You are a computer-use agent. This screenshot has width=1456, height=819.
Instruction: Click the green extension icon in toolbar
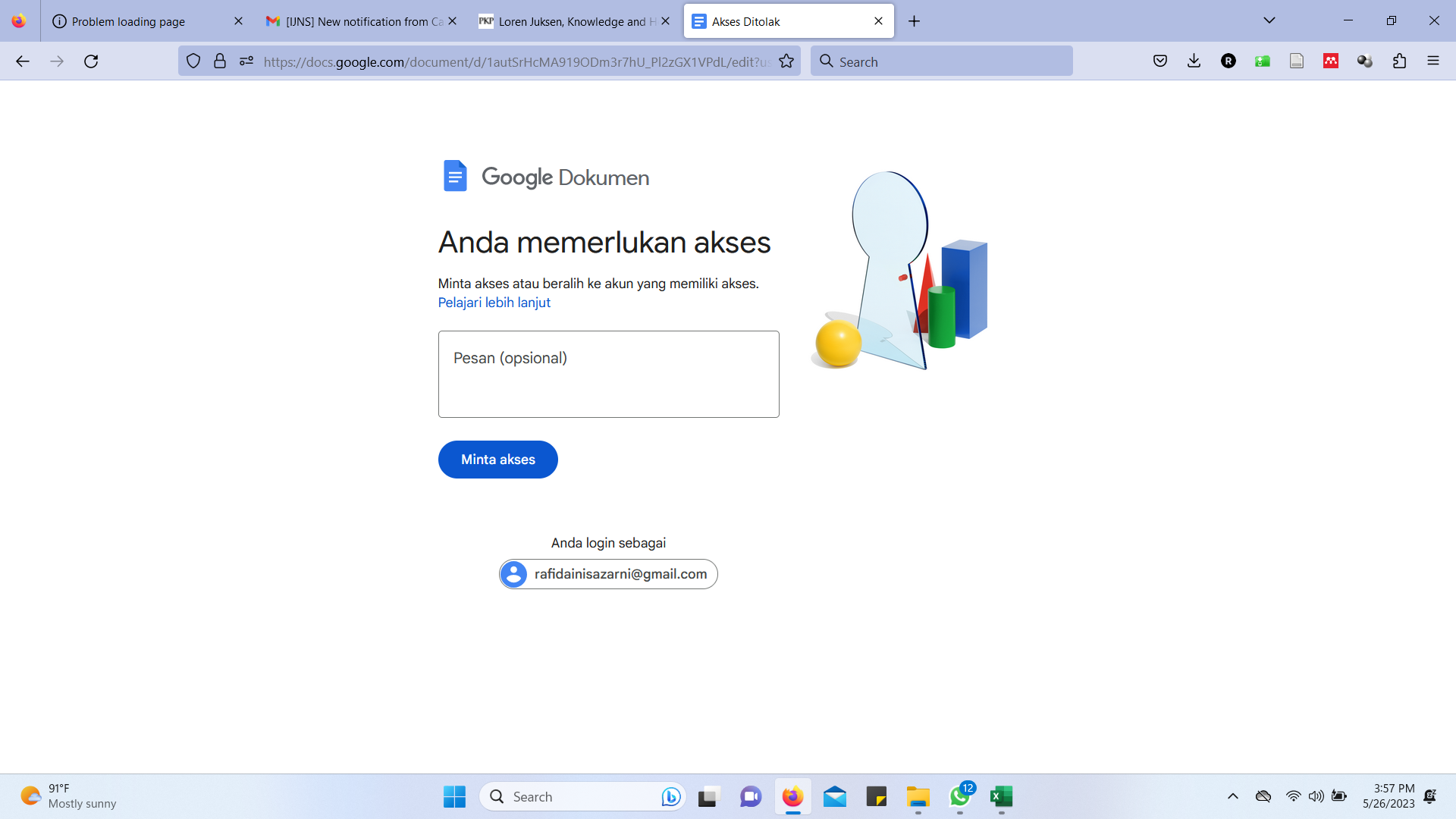(x=1263, y=61)
